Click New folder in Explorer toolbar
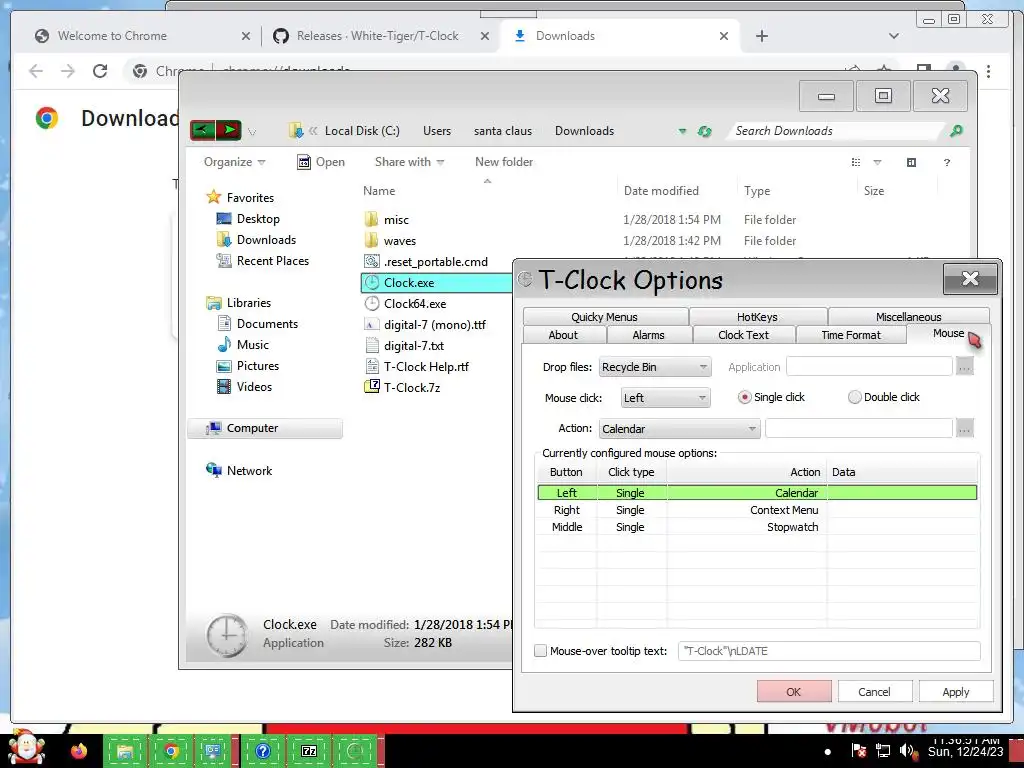The image size is (1024, 768). [x=504, y=162]
